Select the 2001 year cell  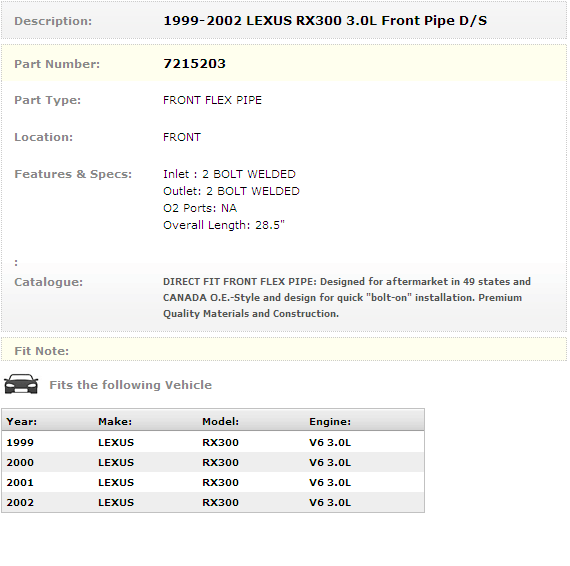(x=20, y=482)
